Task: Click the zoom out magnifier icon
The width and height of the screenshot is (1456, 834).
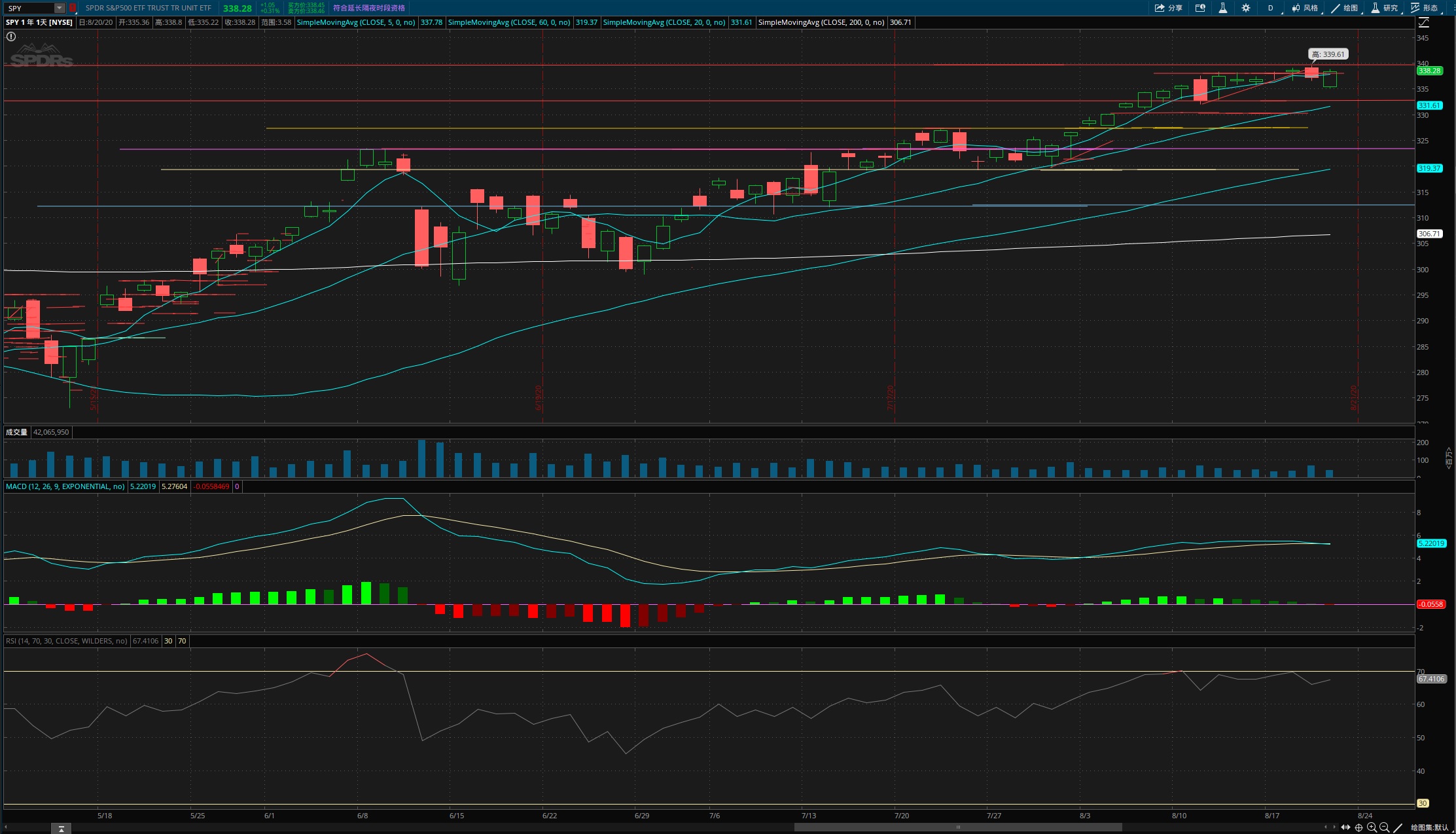Action: (x=1385, y=827)
